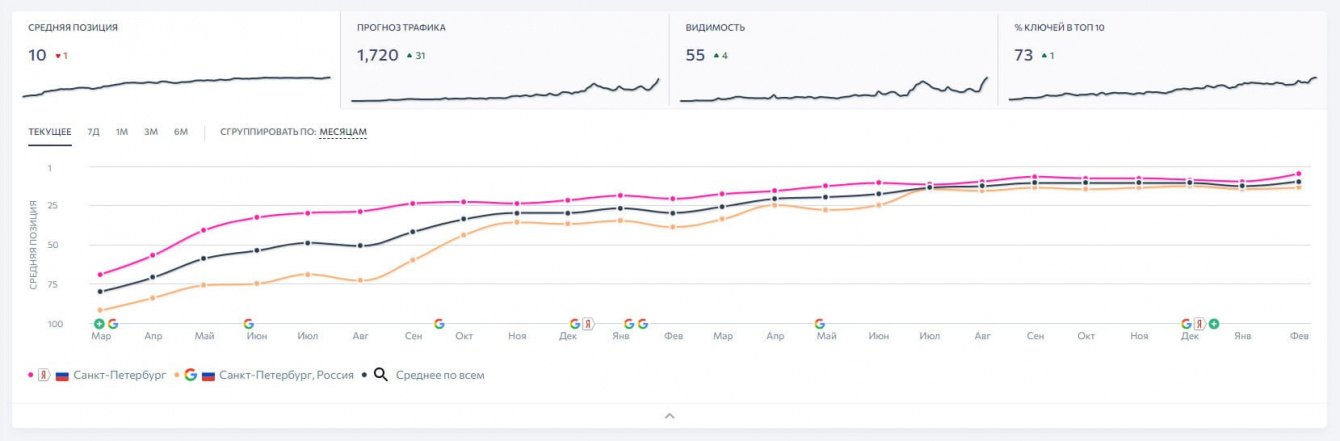Image resolution: width=1340 pixels, height=441 pixels.
Task: Select the ТЕКУЩЕЕ period tab
Action: pos(50,132)
